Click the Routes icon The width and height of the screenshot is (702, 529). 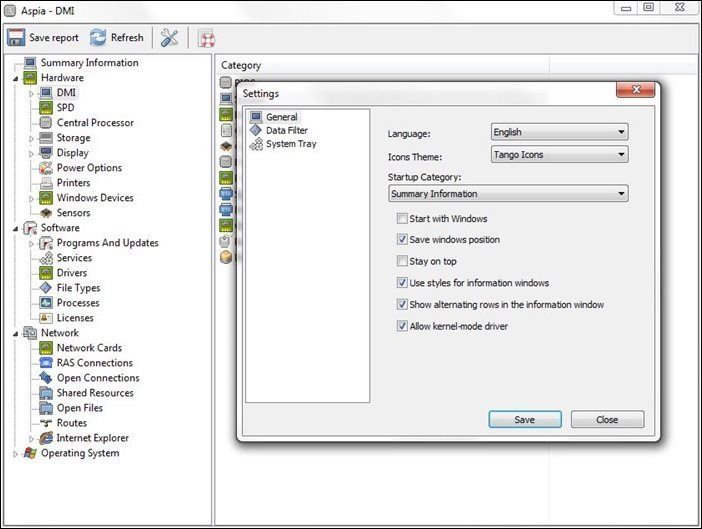pyautogui.click(x=46, y=423)
